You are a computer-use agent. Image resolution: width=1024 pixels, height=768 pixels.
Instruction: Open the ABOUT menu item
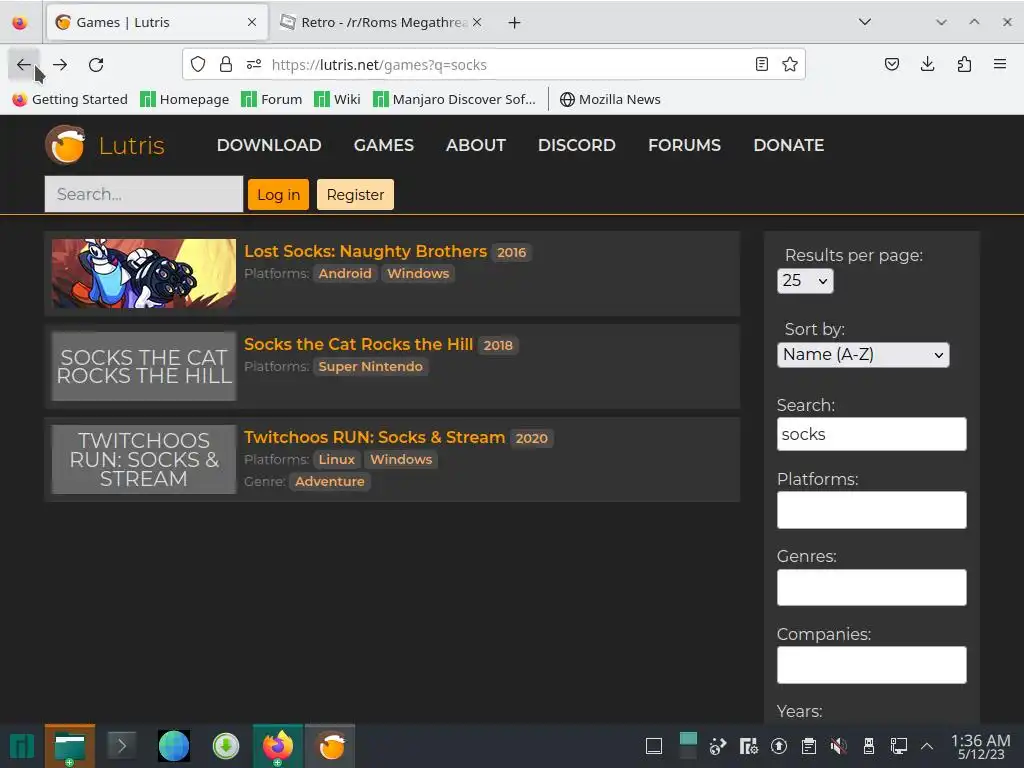(x=476, y=145)
